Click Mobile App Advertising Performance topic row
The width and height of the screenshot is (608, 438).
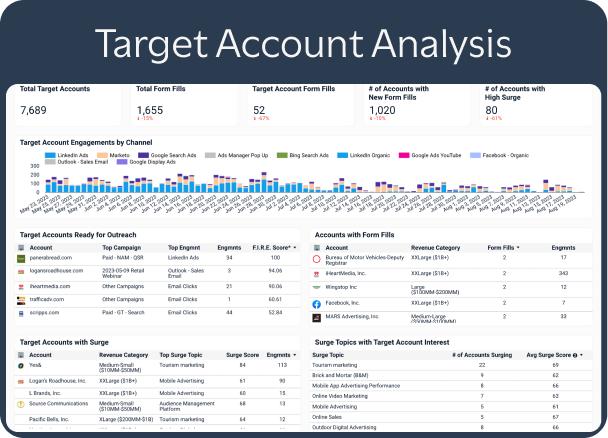click(x=451, y=386)
